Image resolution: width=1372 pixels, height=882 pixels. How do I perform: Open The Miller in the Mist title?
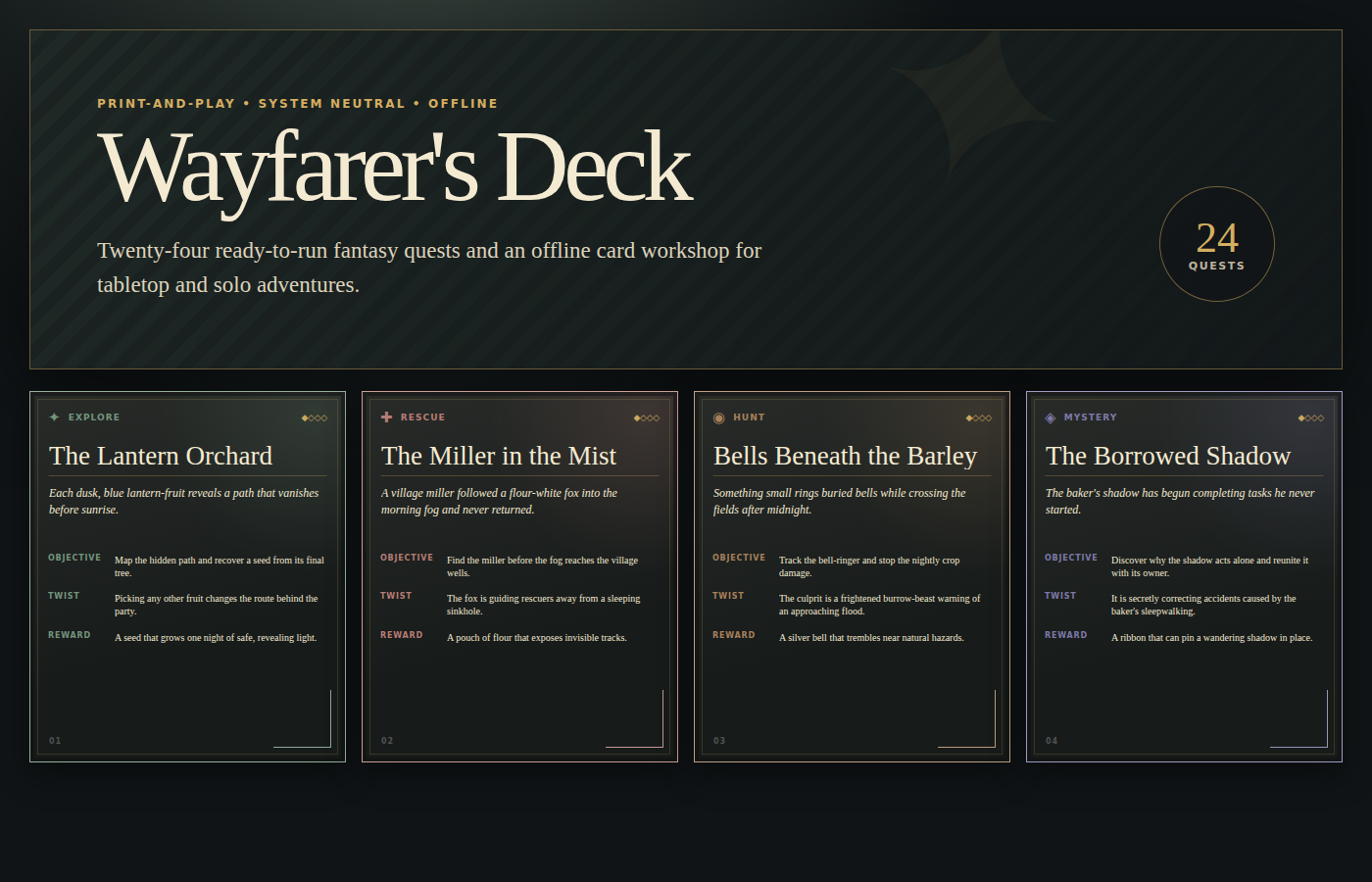(499, 456)
